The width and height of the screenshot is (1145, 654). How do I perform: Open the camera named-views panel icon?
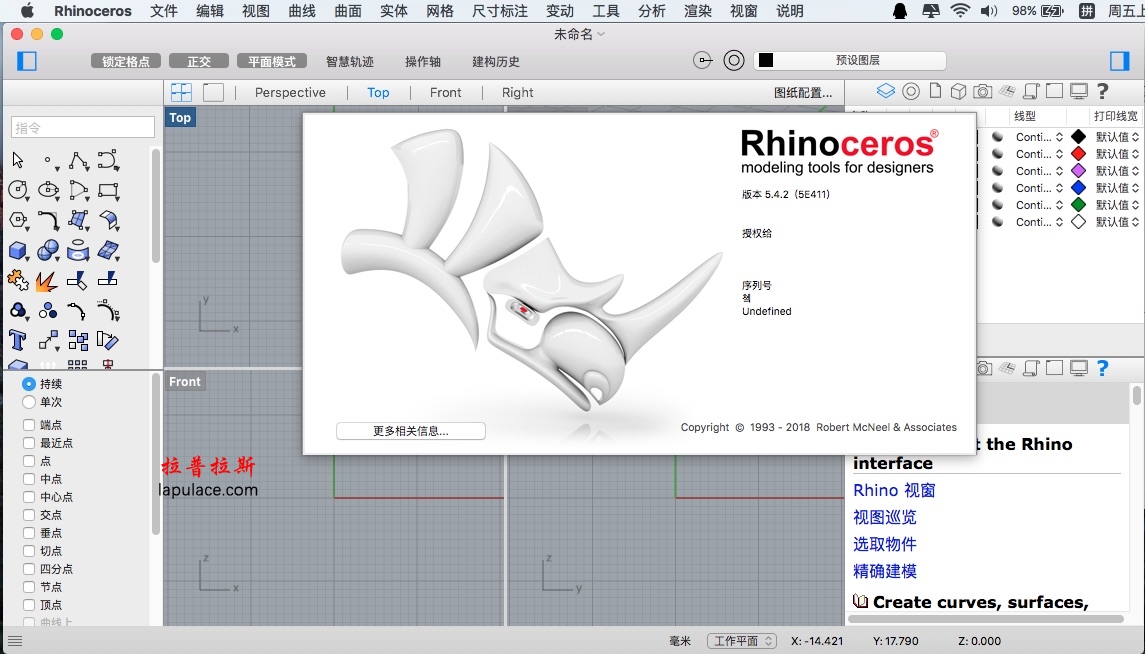click(983, 91)
